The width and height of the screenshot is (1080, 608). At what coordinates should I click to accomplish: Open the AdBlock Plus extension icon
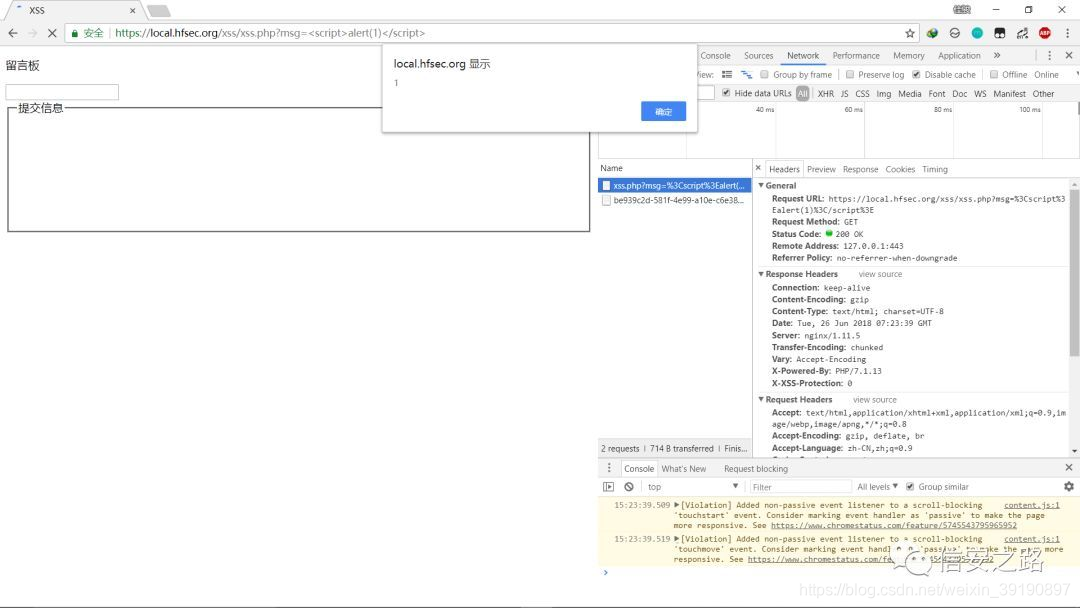[x=1045, y=33]
